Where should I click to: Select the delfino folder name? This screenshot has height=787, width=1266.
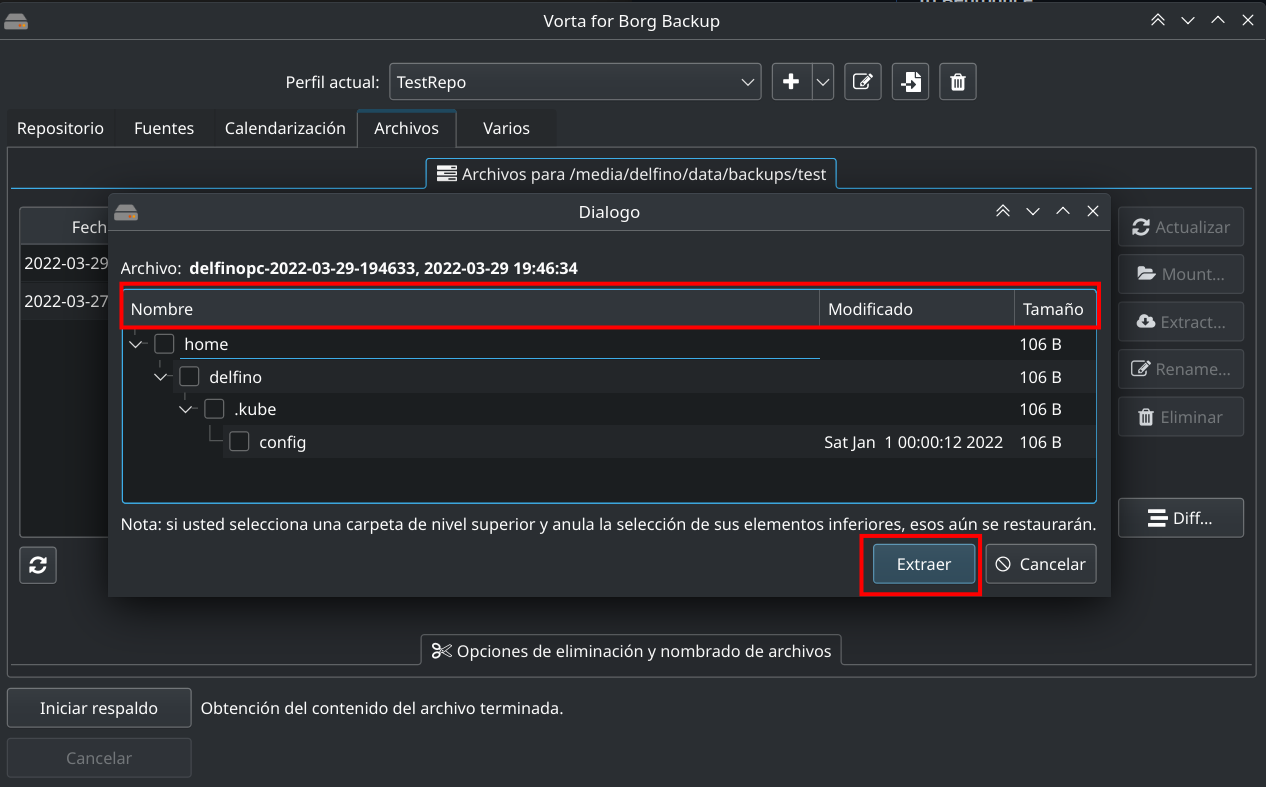tap(235, 377)
